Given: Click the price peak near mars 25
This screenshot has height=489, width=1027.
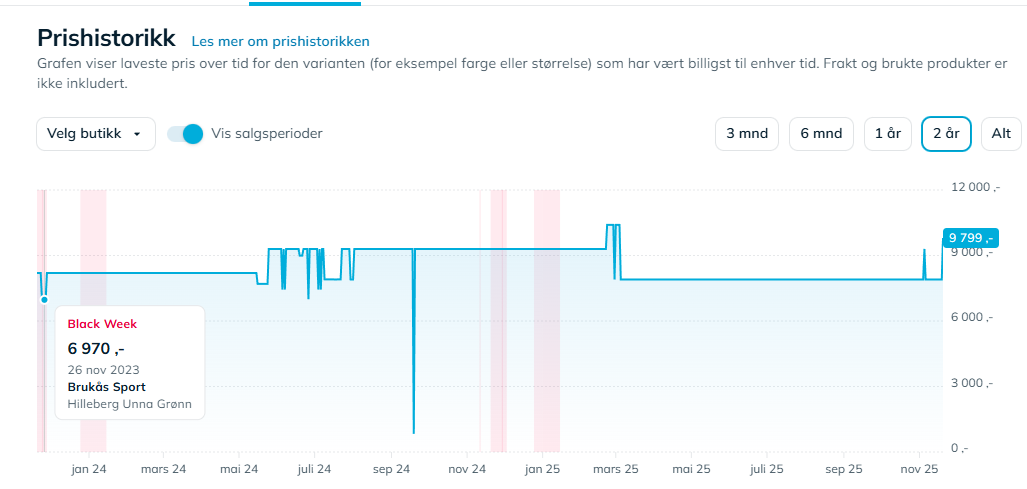Looking at the screenshot, I should point(613,226).
